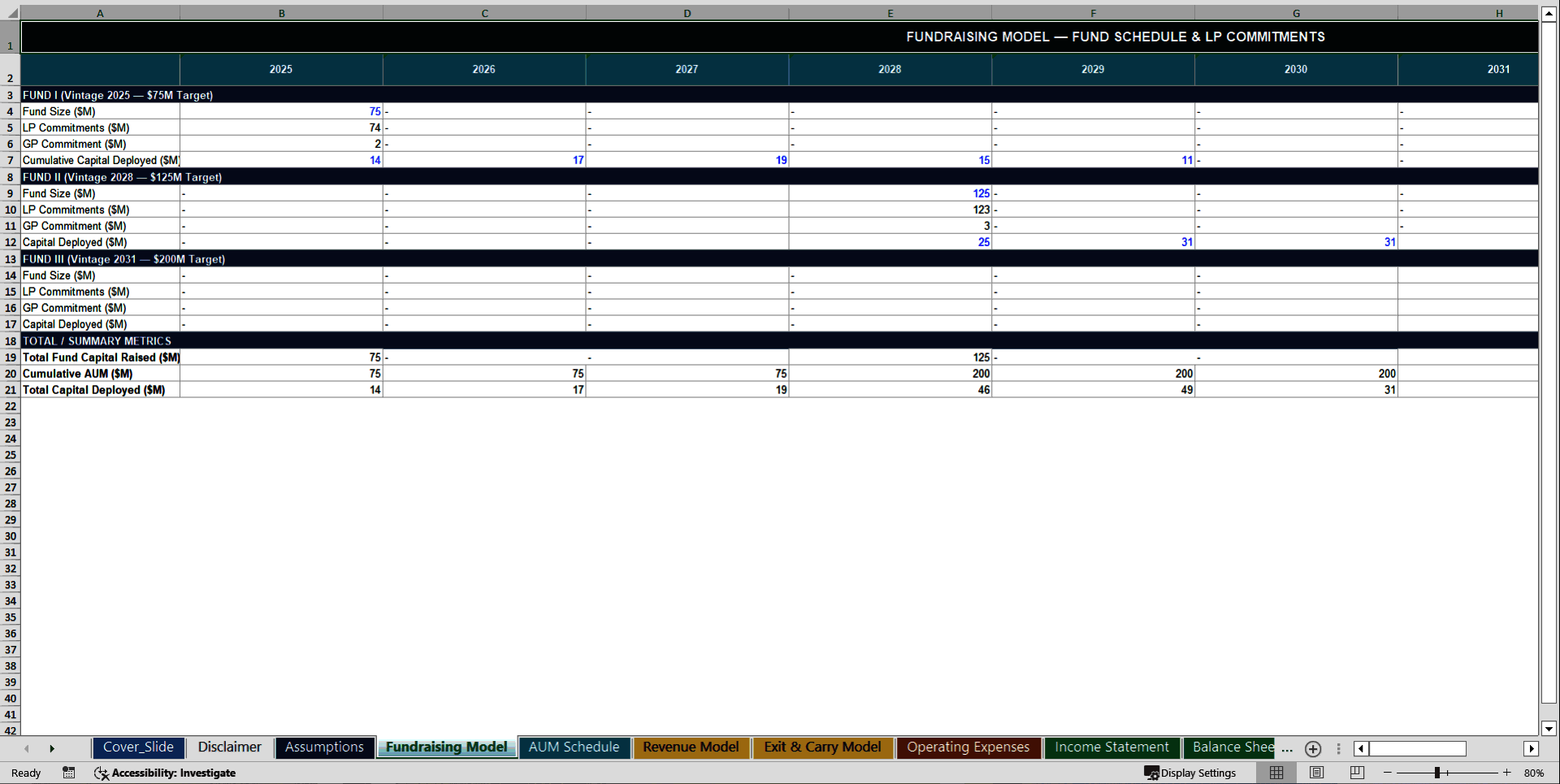Click the vertical scrollbar down arrow
Viewport: 1560px width, 784px height.
click(x=1549, y=730)
